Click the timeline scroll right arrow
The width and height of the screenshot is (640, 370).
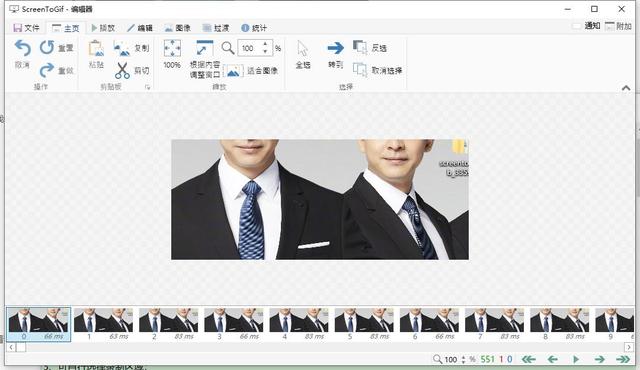629,347
